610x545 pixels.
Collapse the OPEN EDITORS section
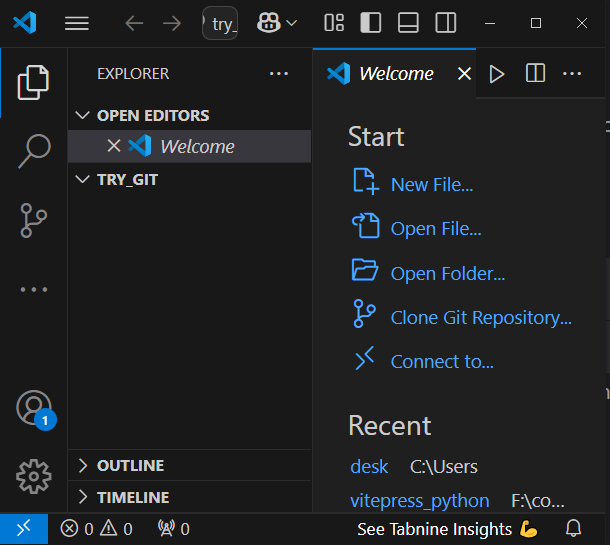pos(152,115)
